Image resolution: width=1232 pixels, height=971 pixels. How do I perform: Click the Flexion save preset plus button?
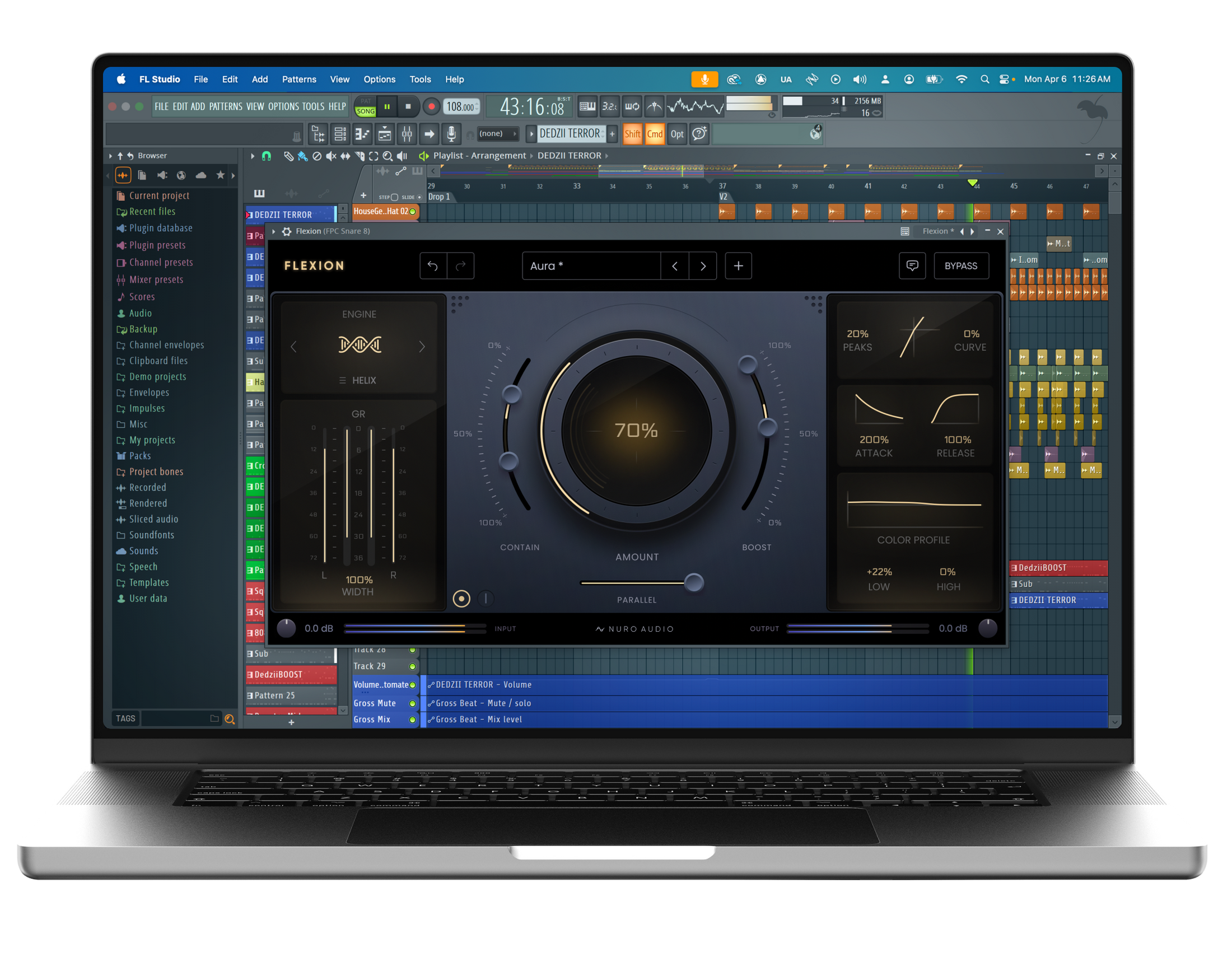point(739,266)
